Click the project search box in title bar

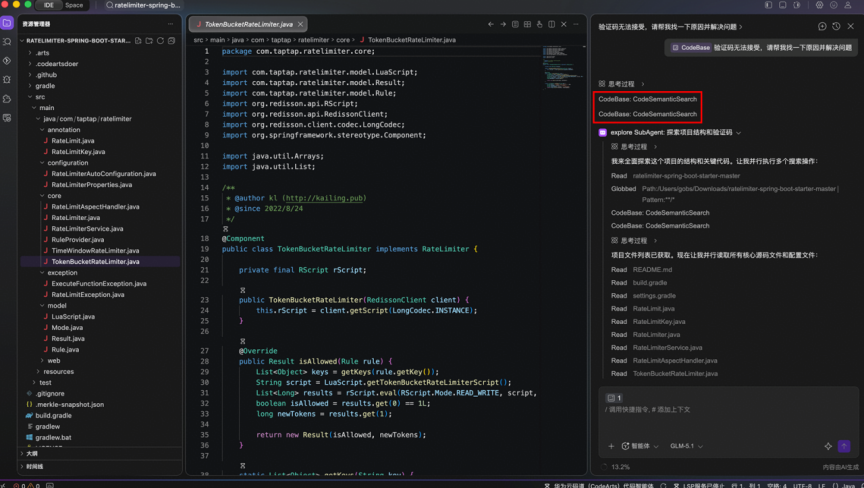(143, 5)
